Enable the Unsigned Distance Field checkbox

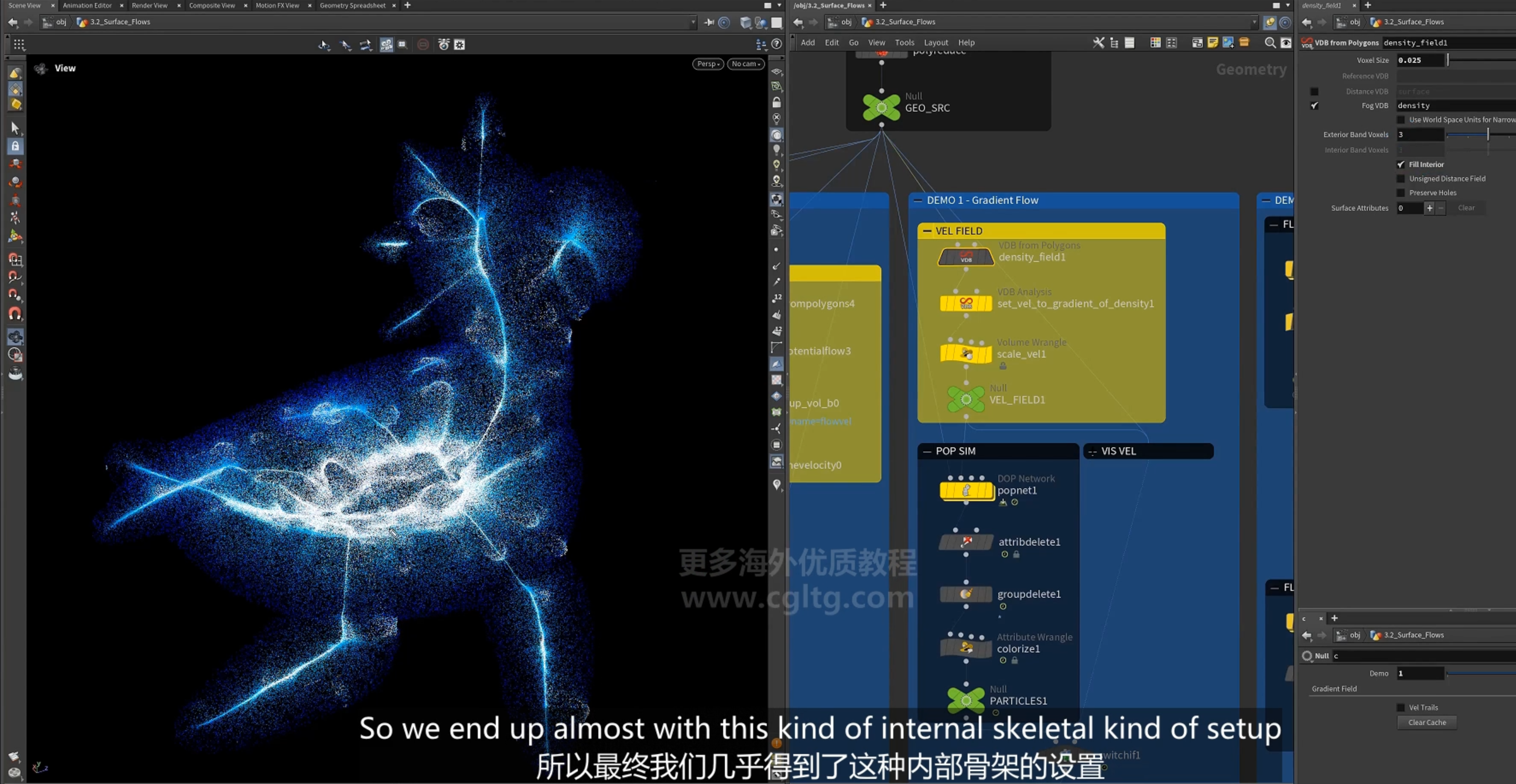pos(1401,179)
